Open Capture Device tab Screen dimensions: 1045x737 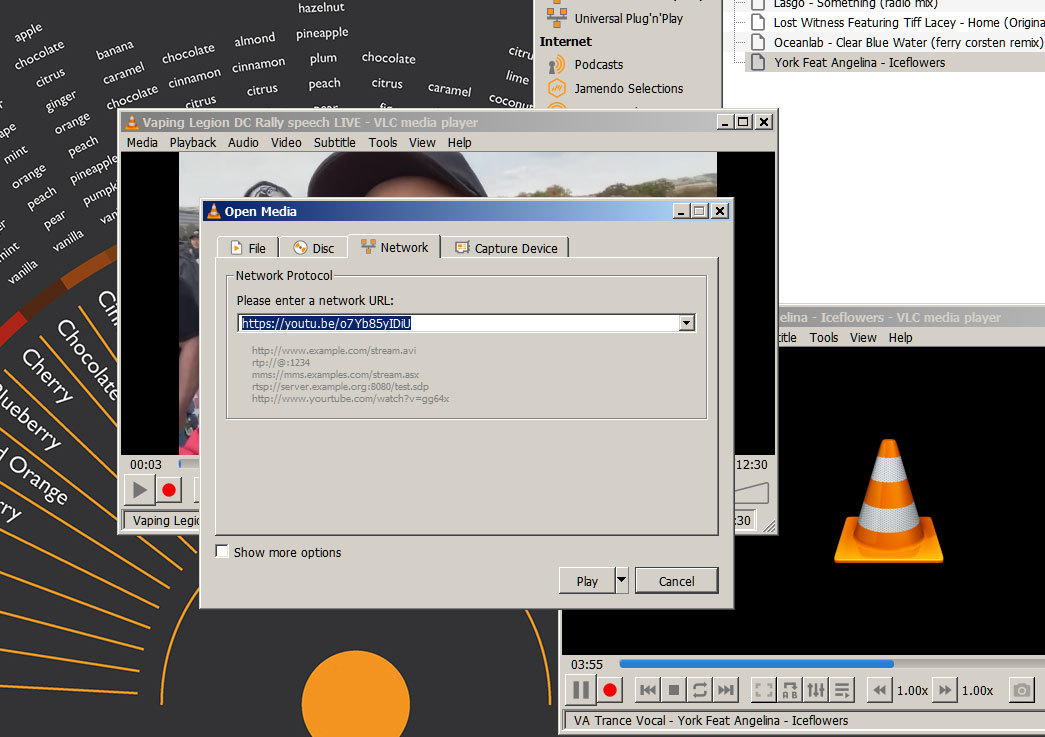click(506, 248)
